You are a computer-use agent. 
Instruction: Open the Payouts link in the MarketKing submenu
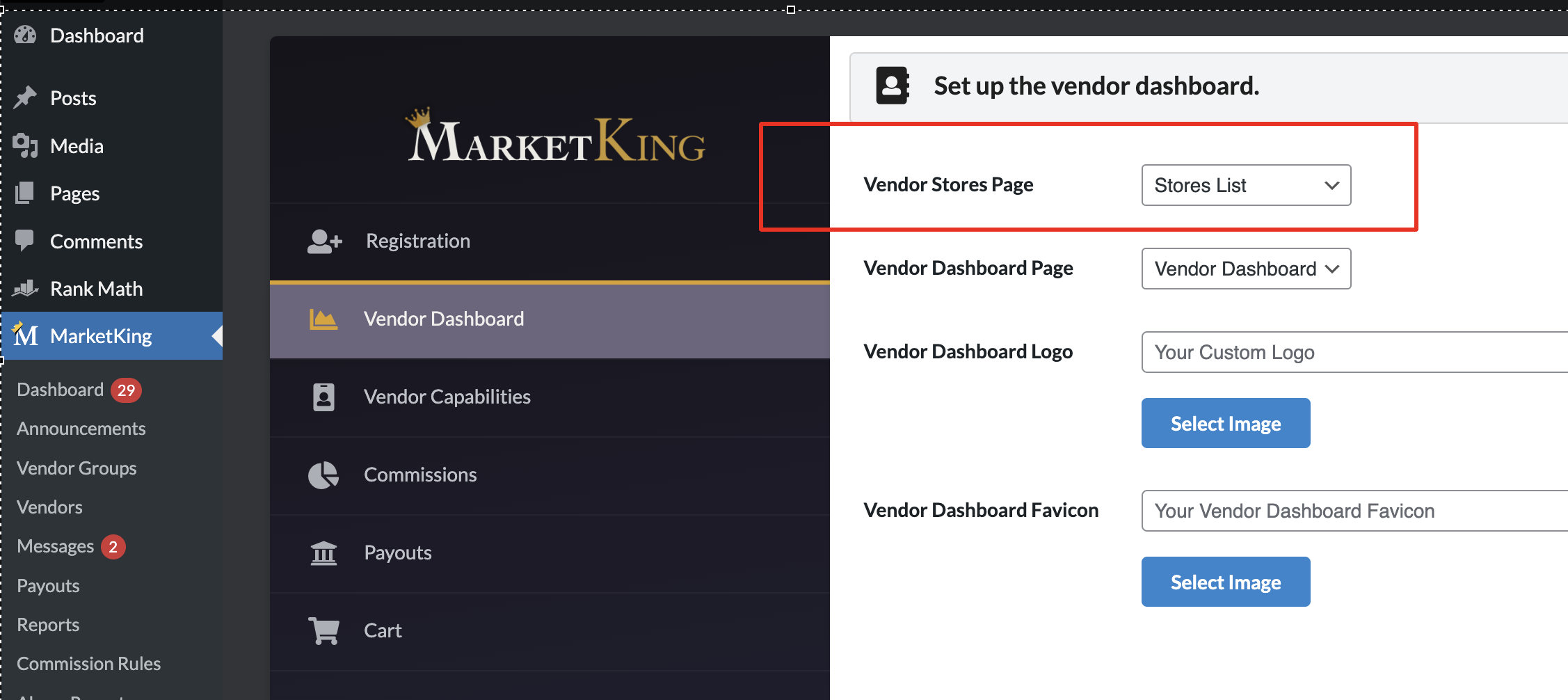pyautogui.click(x=48, y=586)
